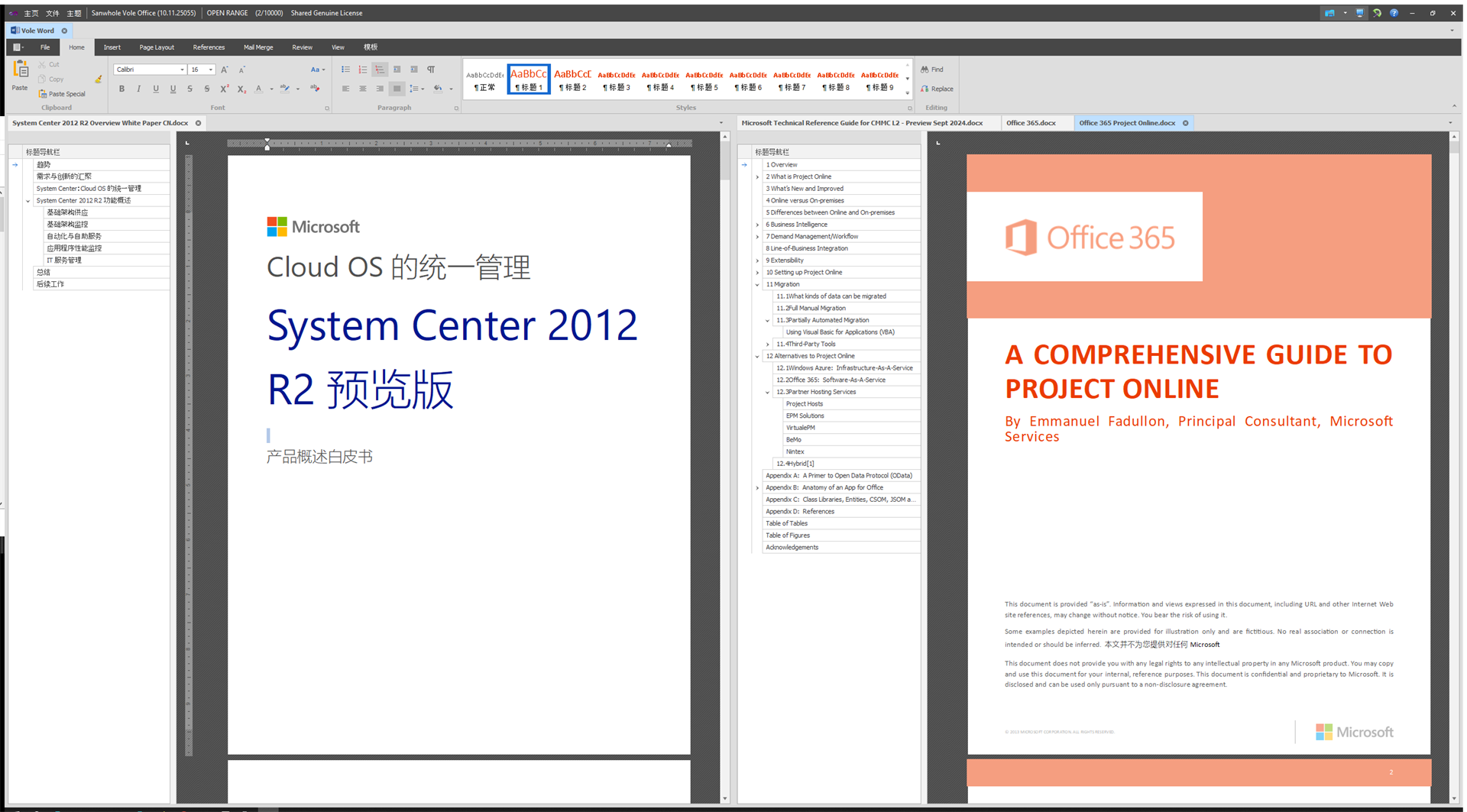This screenshot has height=812, width=1467.
Task: Click the Grow Font icon
Action: (225, 70)
